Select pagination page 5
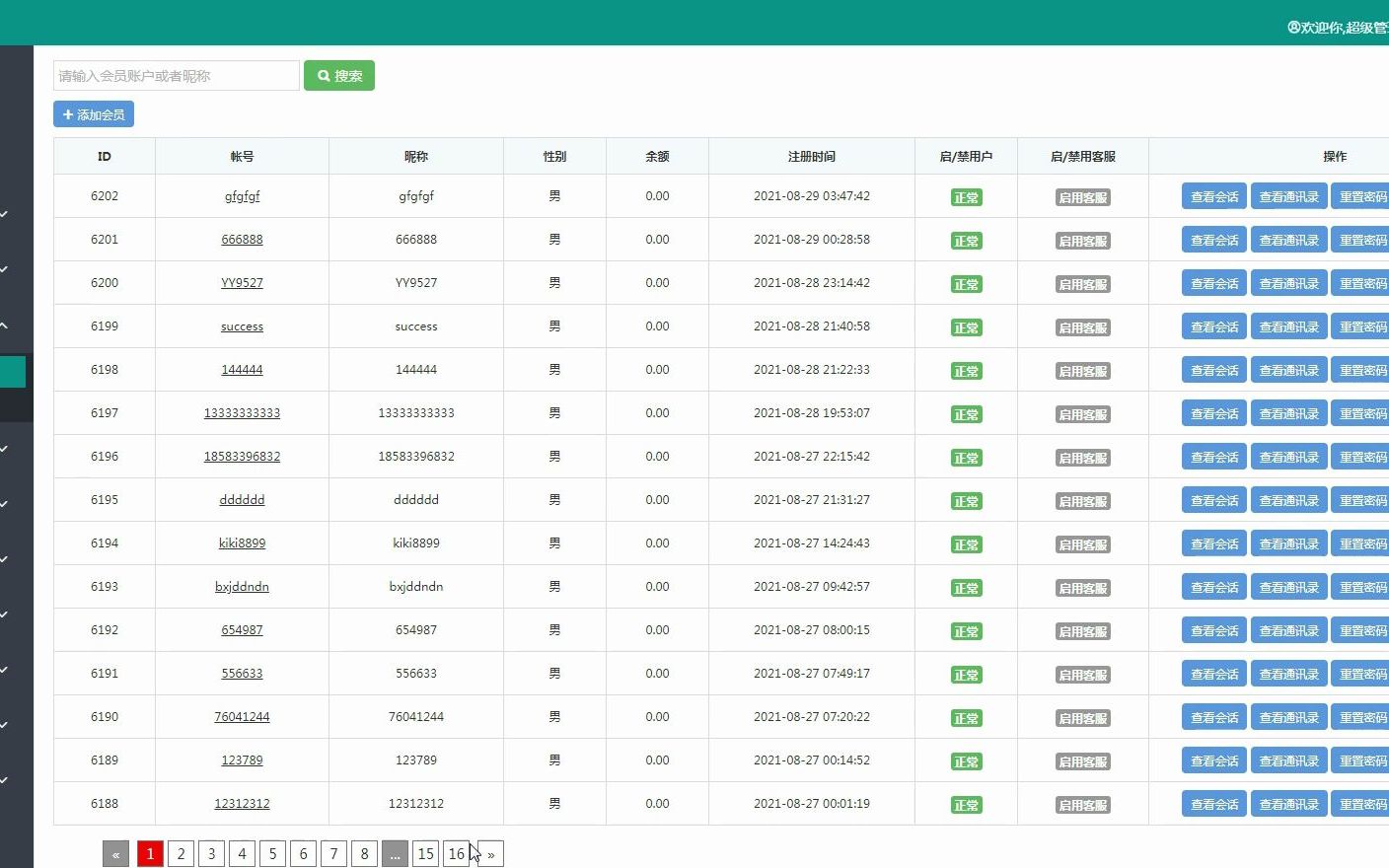Viewport: 1389px width, 868px height. point(272,854)
